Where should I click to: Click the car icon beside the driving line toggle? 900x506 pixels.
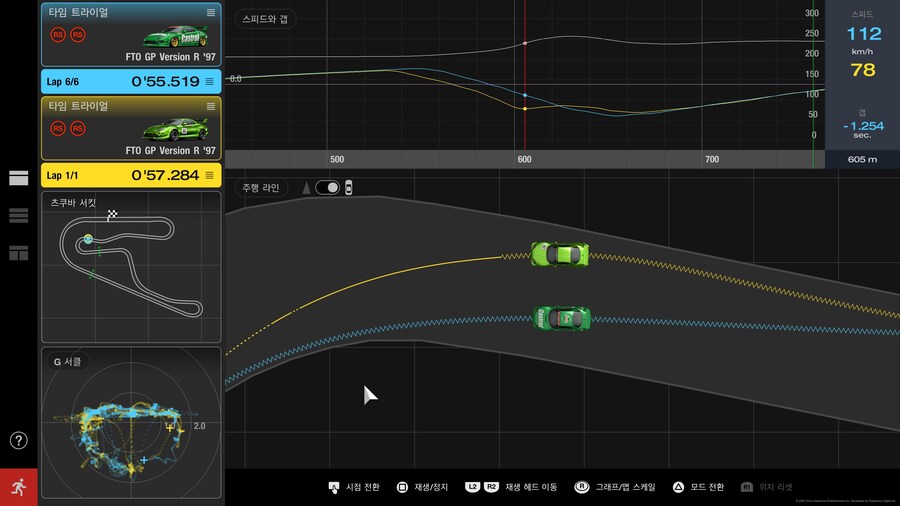point(349,187)
